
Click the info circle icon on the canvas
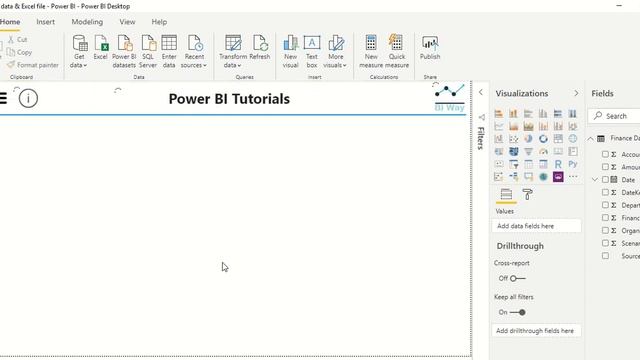(28, 98)
